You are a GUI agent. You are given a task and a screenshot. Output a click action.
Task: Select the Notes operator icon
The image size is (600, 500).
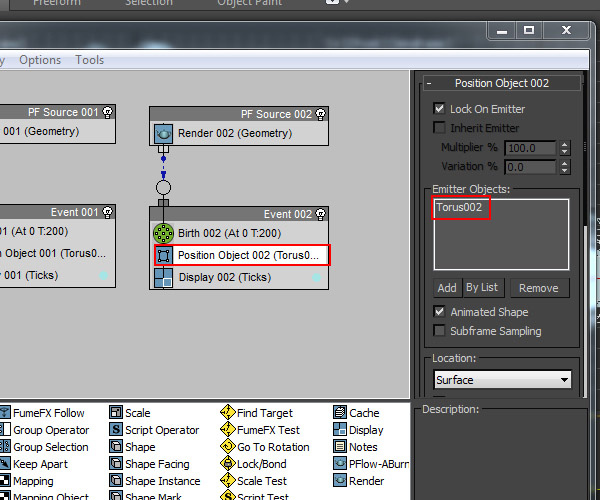point(340,446)
